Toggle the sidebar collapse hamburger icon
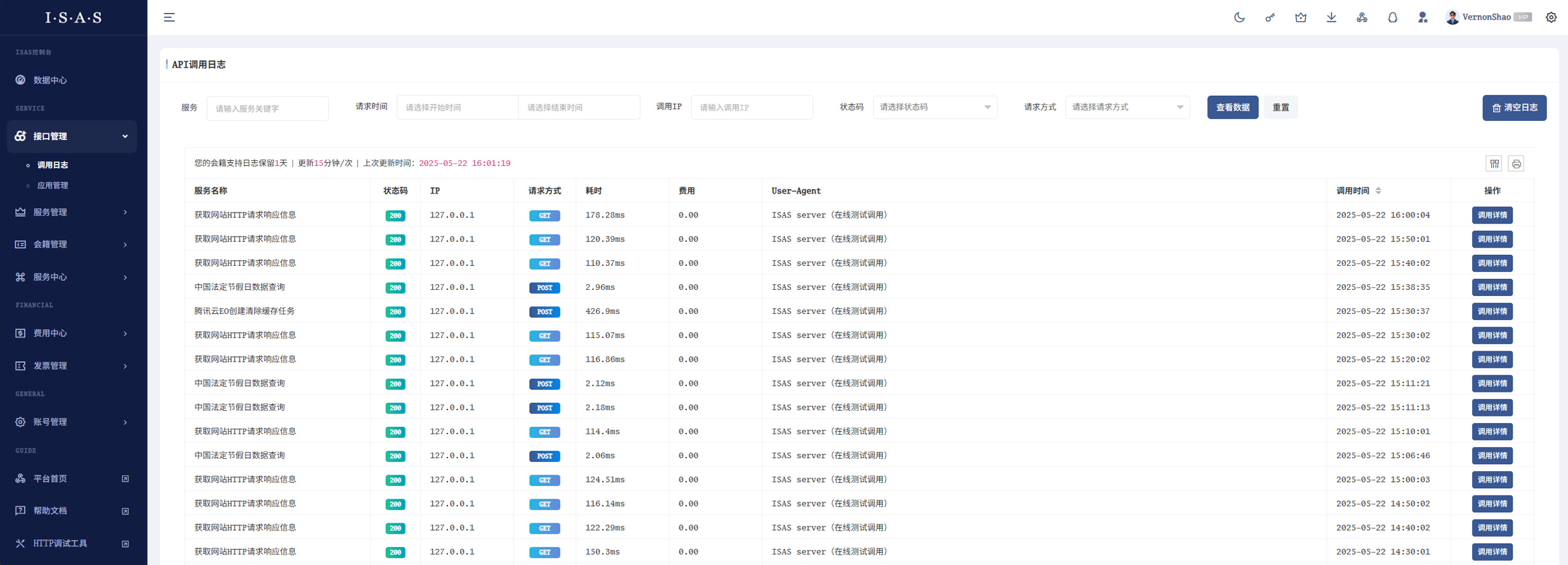This screenshot has height=565, width=1568. point(169,17)
